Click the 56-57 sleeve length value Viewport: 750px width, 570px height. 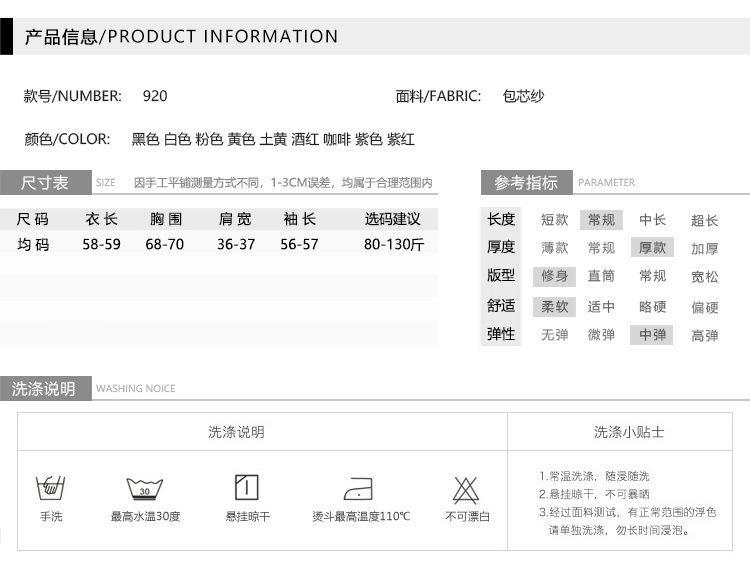pyautogui.click(x=299, y=244)
